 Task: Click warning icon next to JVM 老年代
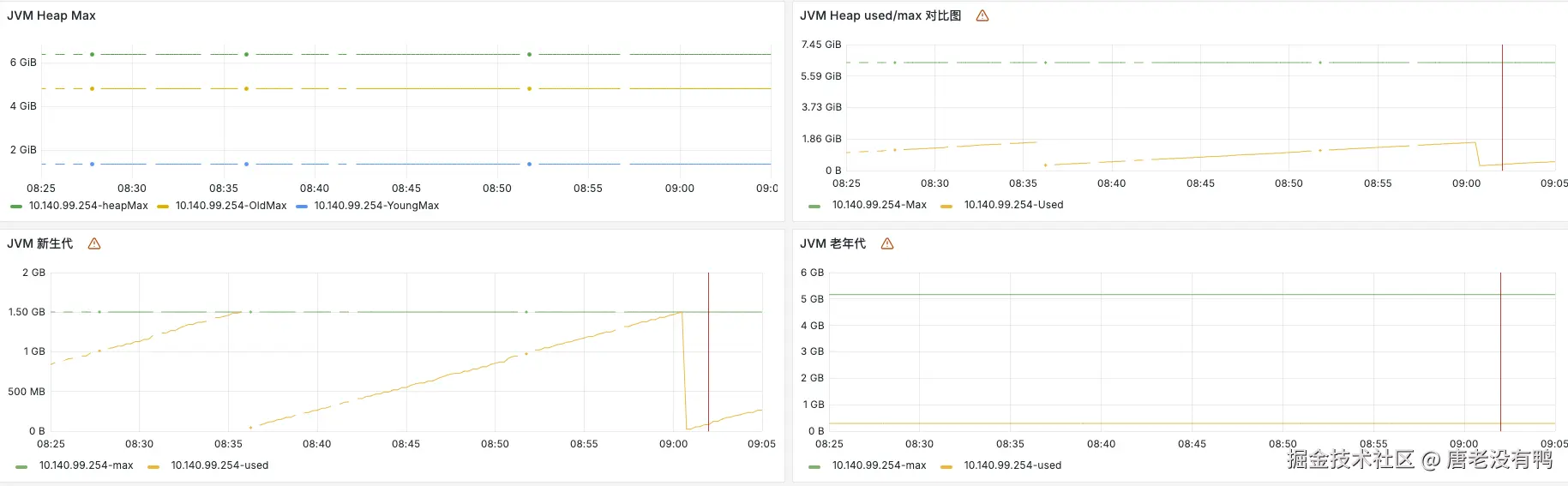tap(887, 243)
